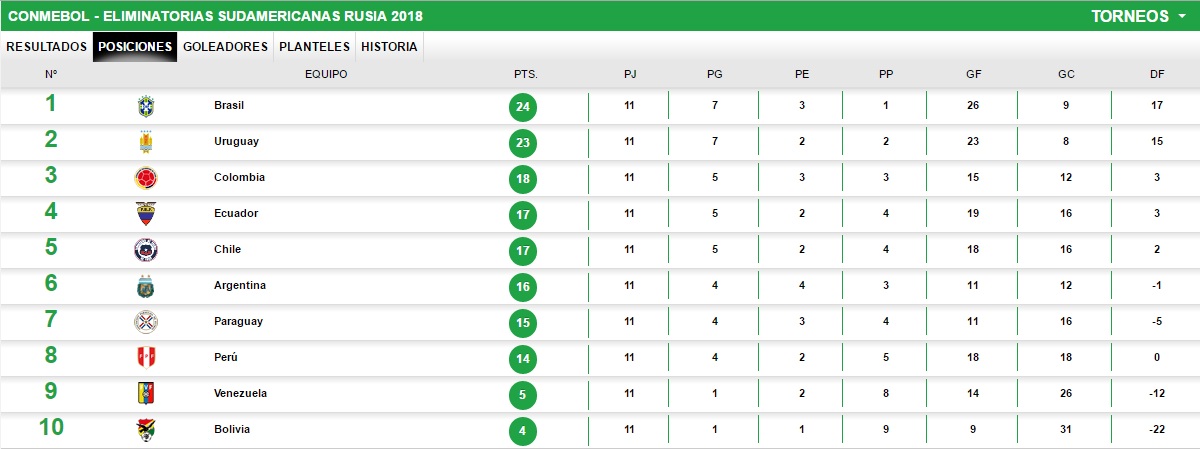Open the HISTORIA tab
1200x449 pixels.
pos(389,47)
